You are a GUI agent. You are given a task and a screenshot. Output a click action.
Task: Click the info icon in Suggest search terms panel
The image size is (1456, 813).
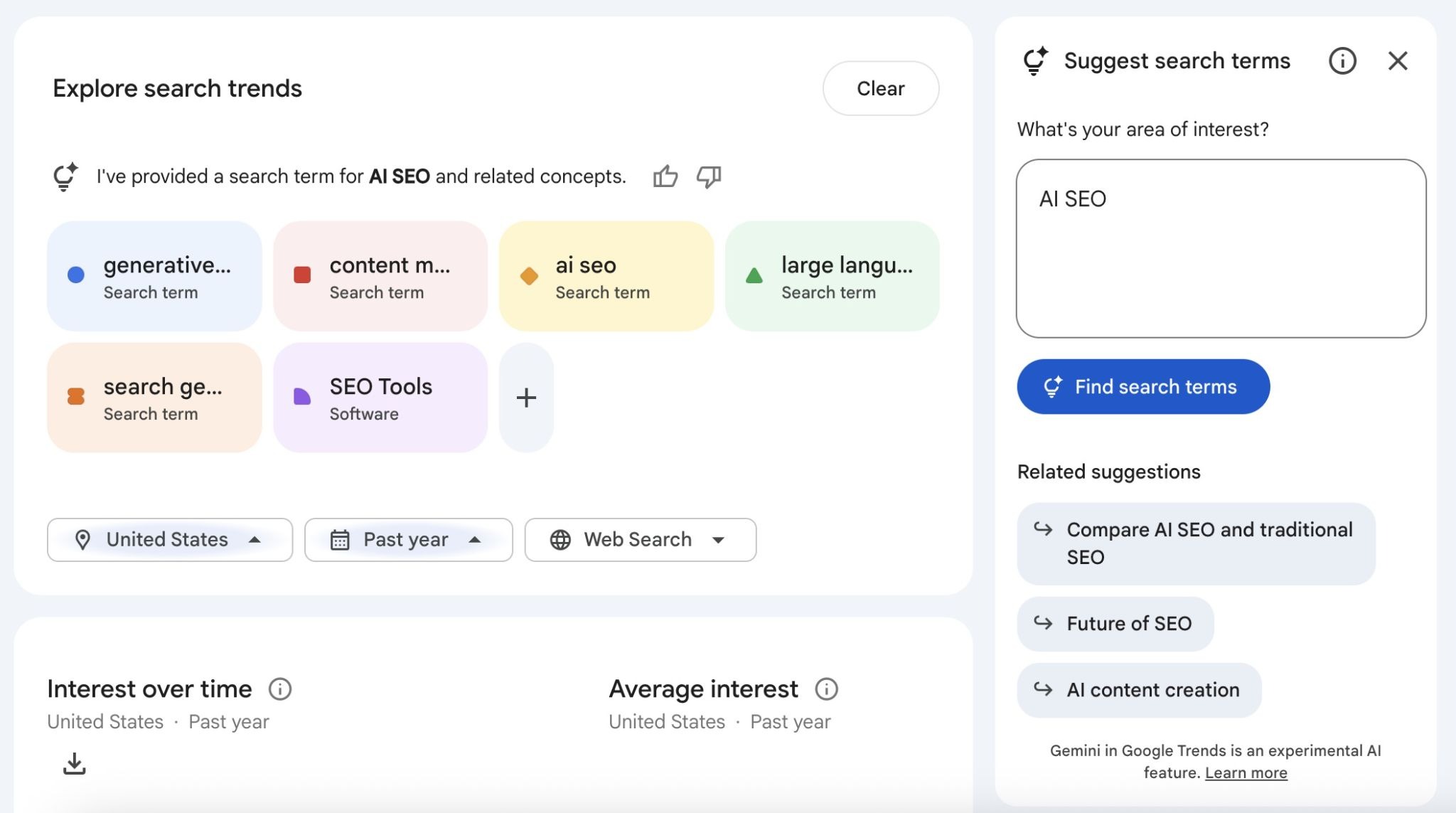click(x=1342, y=61)
